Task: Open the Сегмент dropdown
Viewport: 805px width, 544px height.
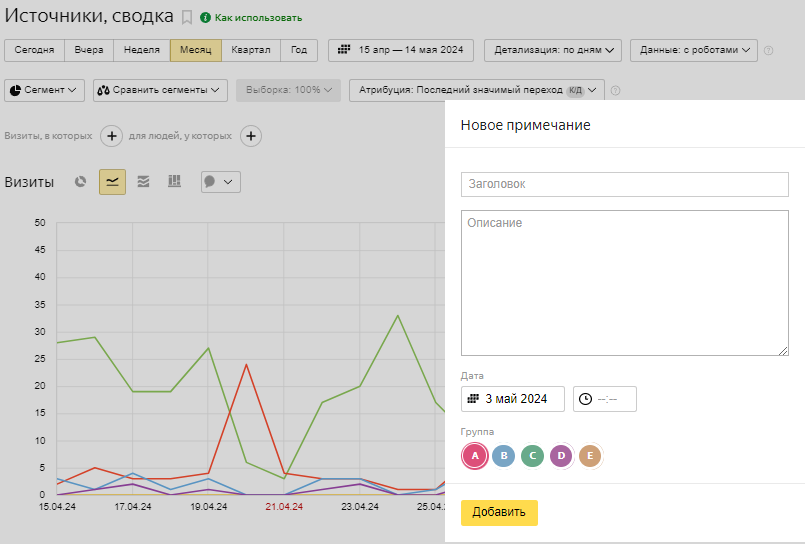Action: 45,90
